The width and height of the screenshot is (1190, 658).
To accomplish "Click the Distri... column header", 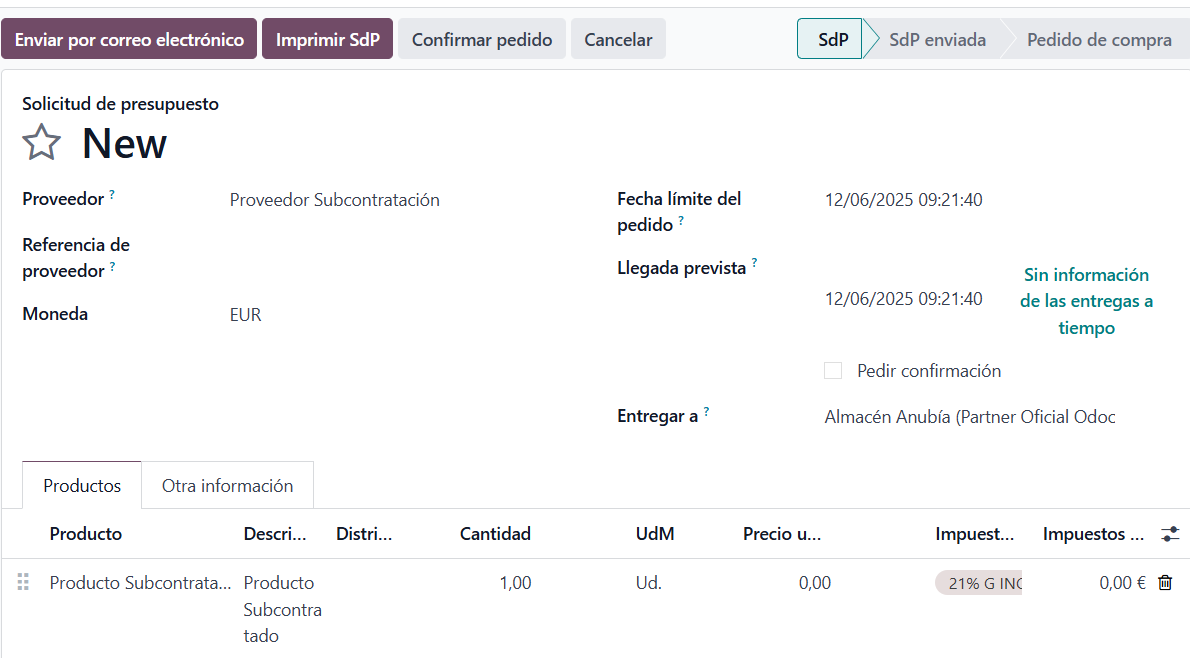I will [364, 534].
